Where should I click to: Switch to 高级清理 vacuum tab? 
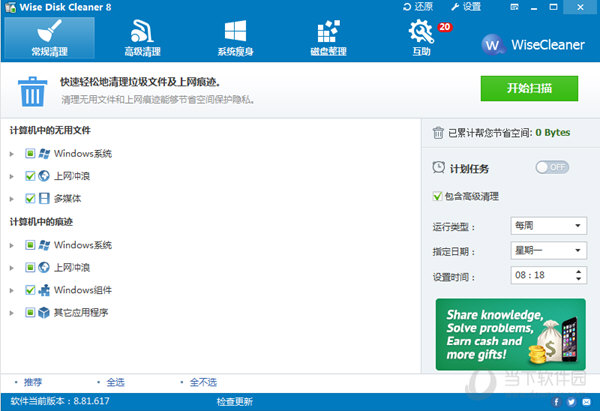pos(142,38)
